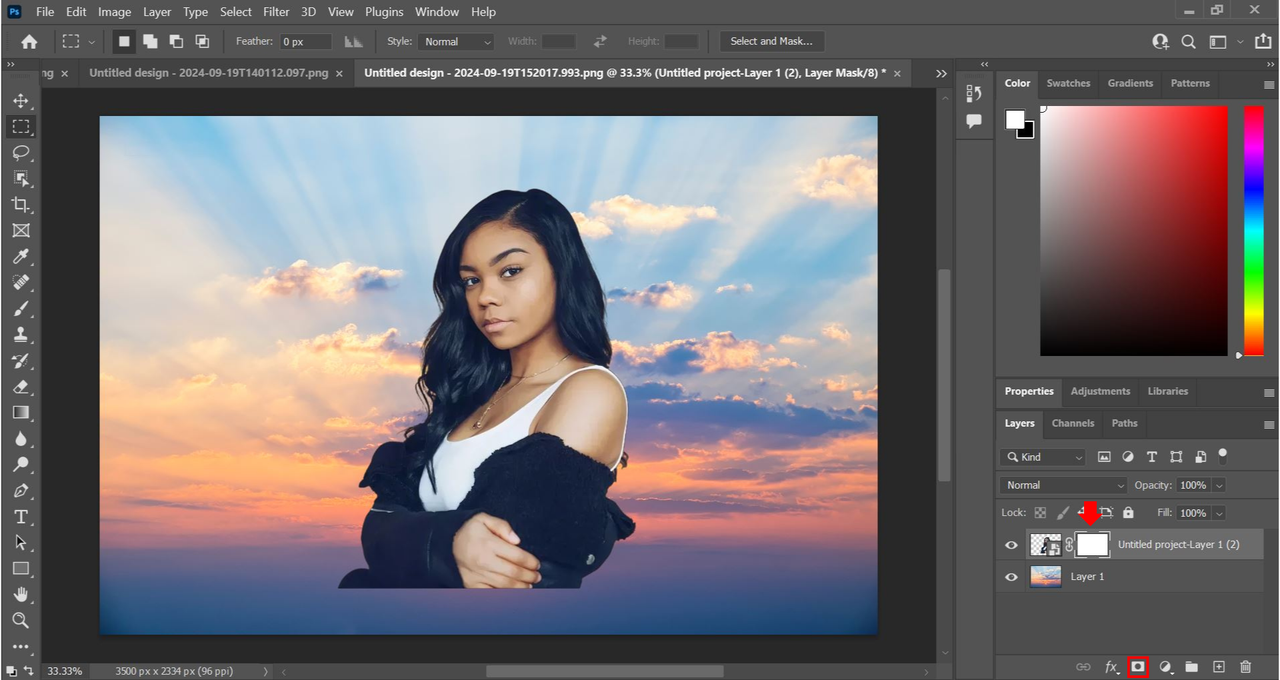
Task: Select the Eraser tool
Action: click(x=21, y=387)
